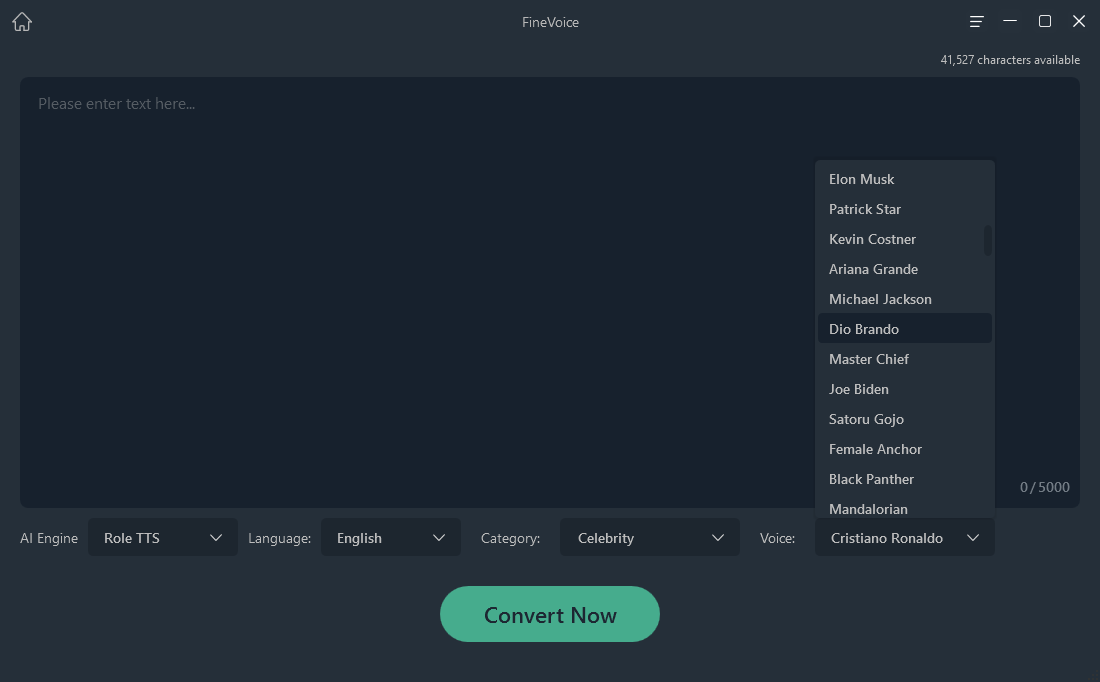Click the Convert Now button
Image resolution: width=1100 pixels, height=682 pixels.
(549, 614)
